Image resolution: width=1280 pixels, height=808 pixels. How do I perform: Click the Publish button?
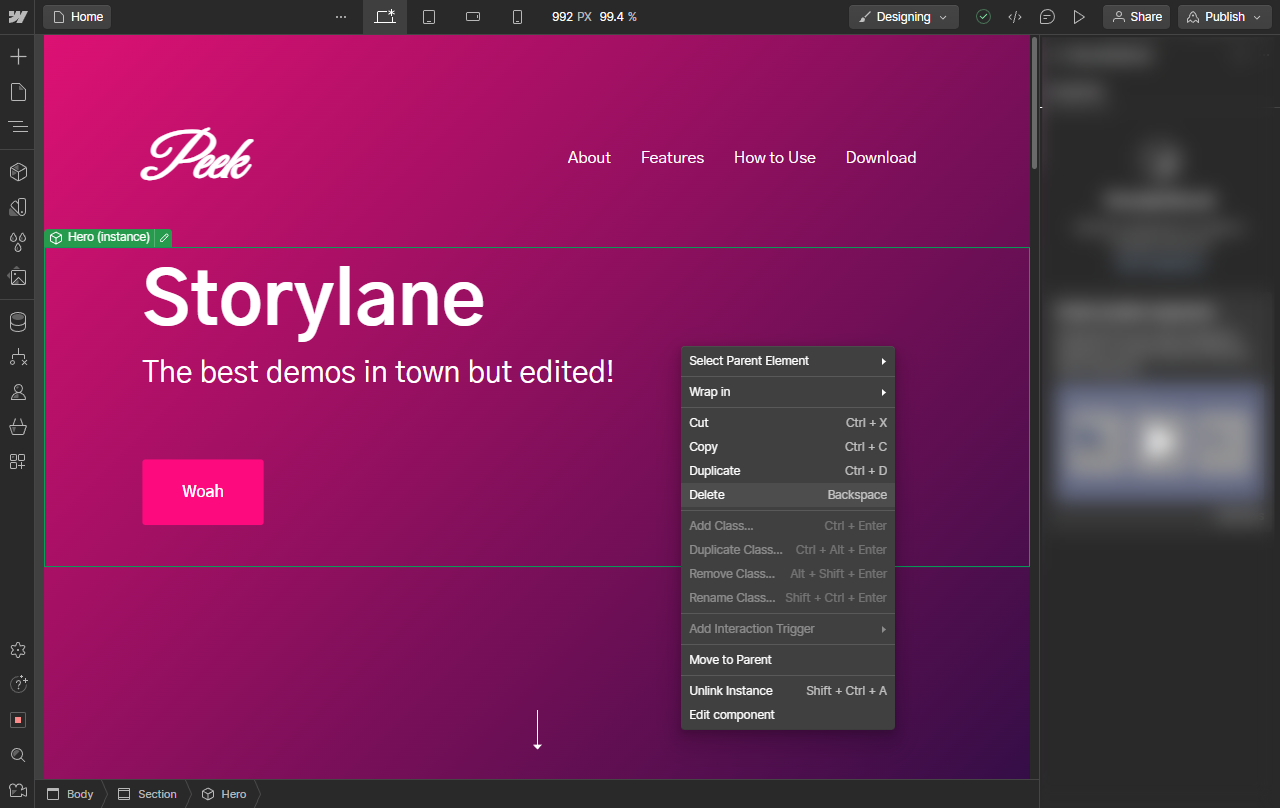coord(1224,17)
